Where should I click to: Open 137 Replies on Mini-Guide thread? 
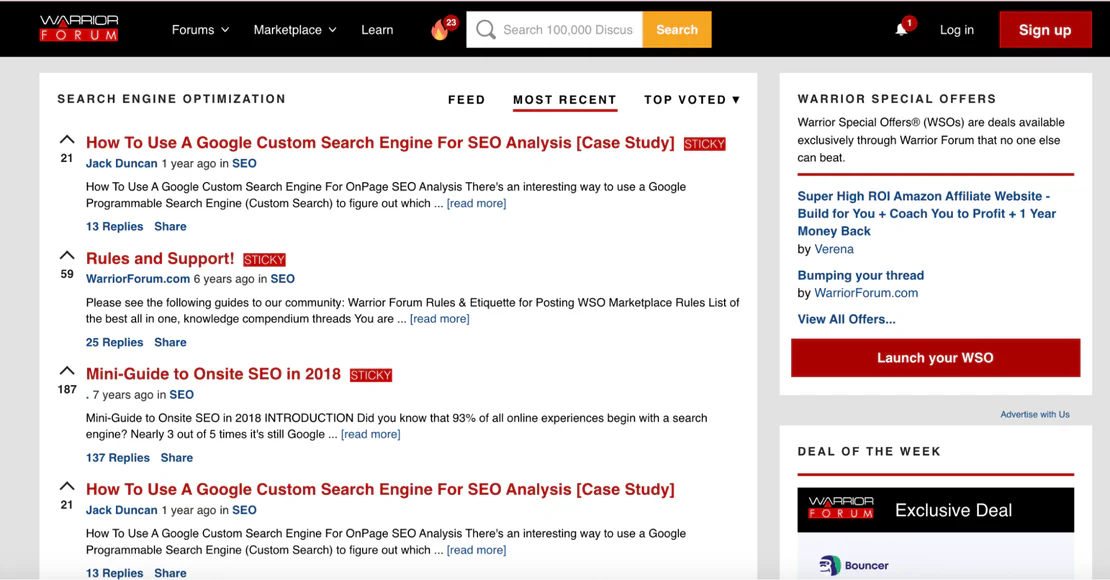(x=118, y=458)
